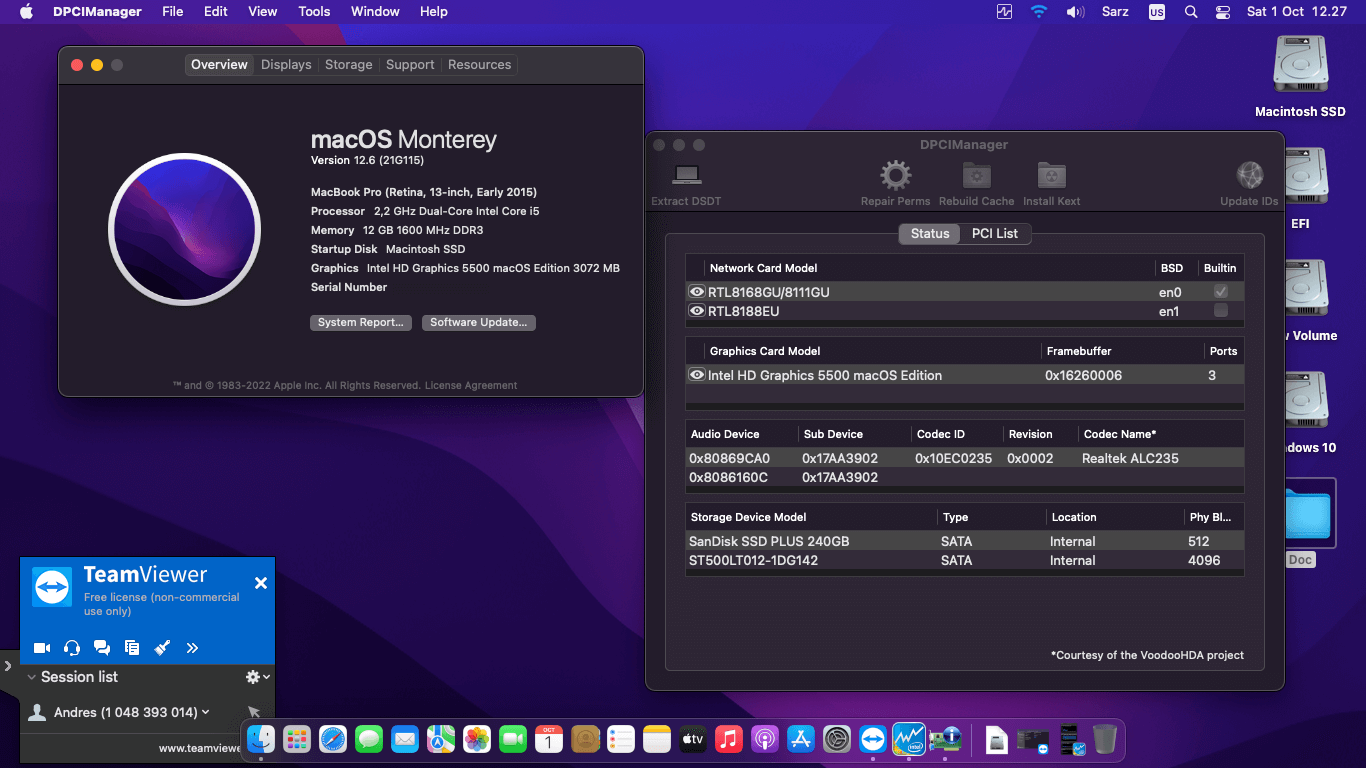1366x768 pixels.
Task: Open the View menu
Action: coord(263,11)
